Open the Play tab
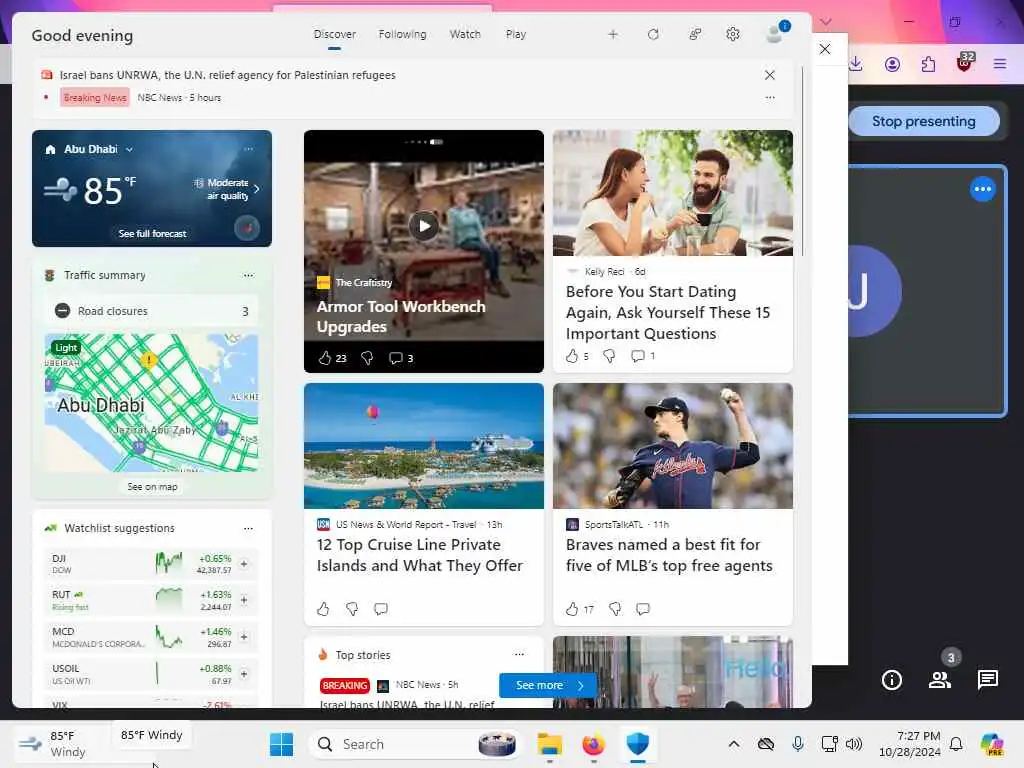Image resolution: width=1024 pixels, height=768 pixels. [516, 34]
